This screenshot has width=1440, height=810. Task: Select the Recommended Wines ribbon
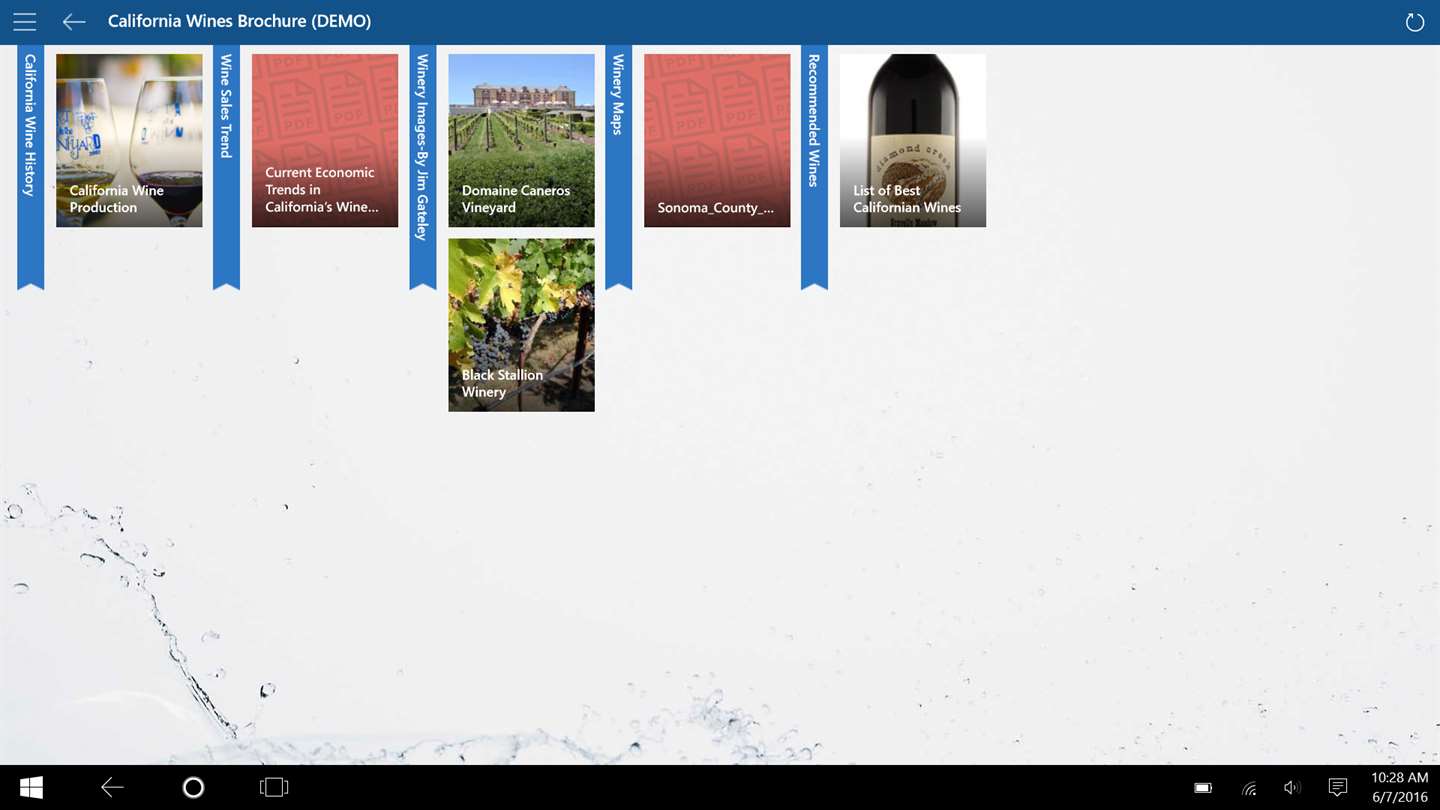coord(814,167)
